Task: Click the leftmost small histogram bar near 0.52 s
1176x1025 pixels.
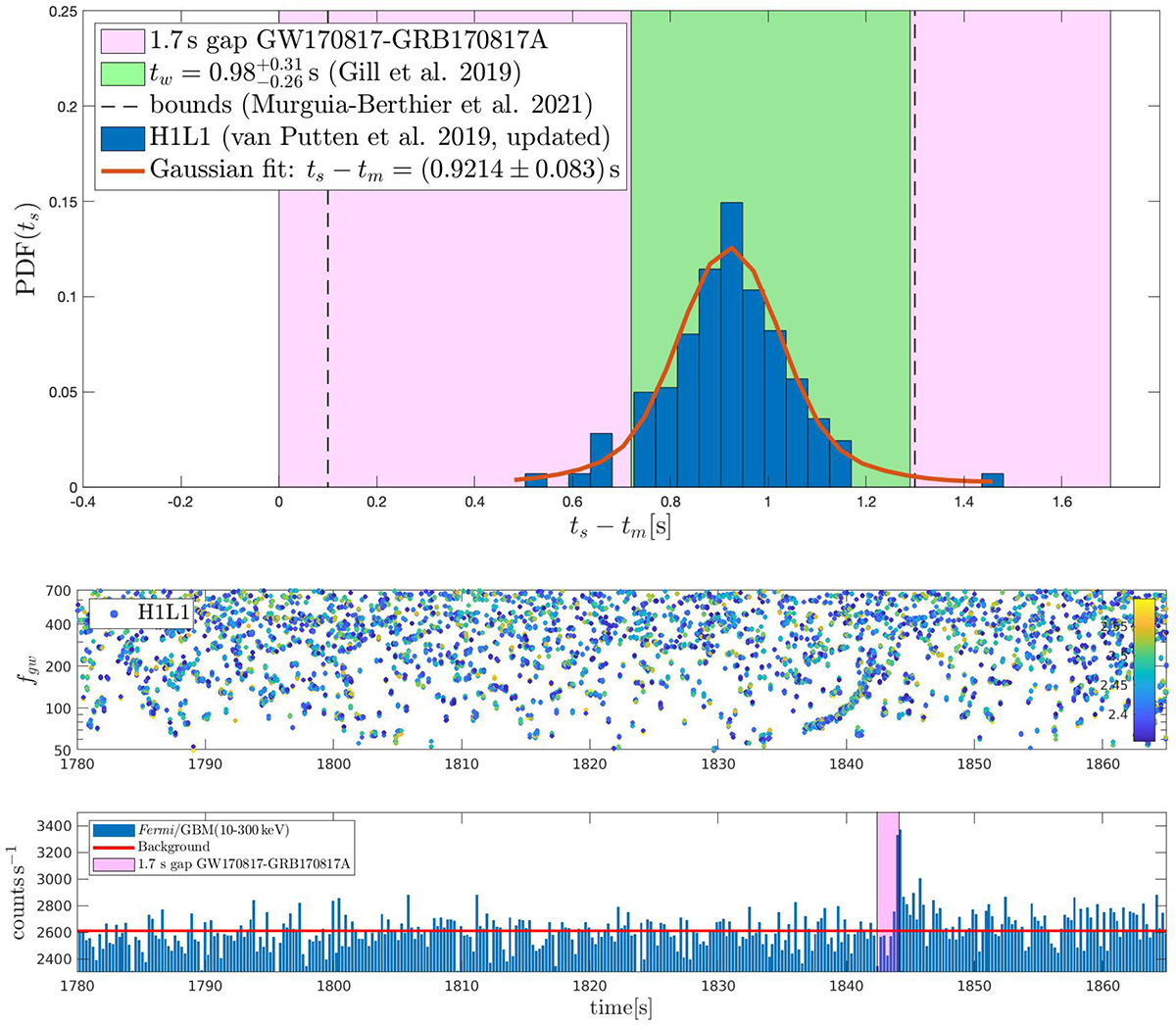Action: click(536, 480)
